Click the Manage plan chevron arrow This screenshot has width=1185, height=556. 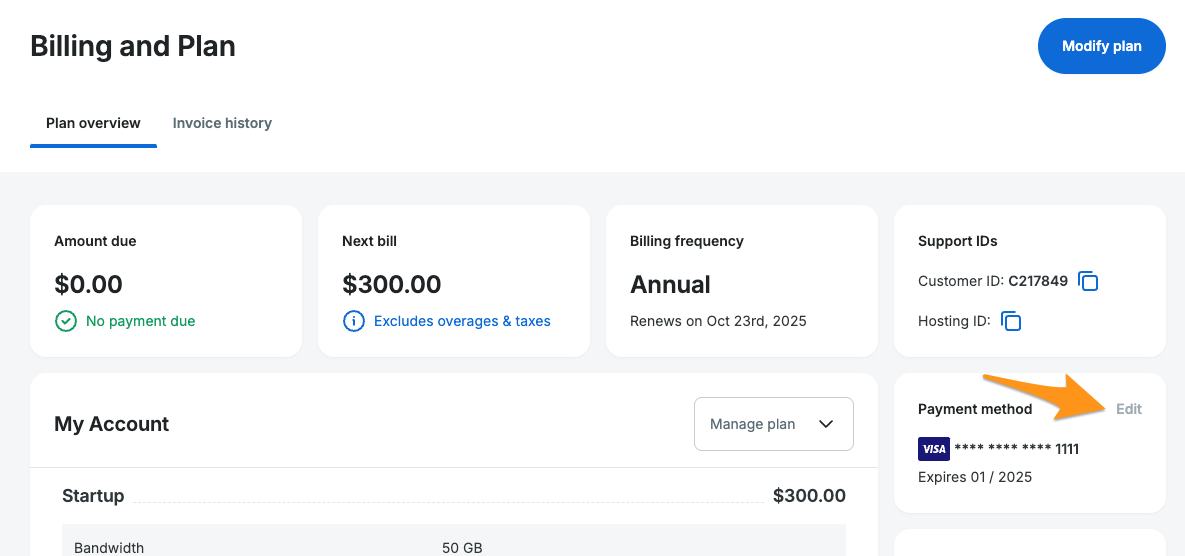coord(826,424)
